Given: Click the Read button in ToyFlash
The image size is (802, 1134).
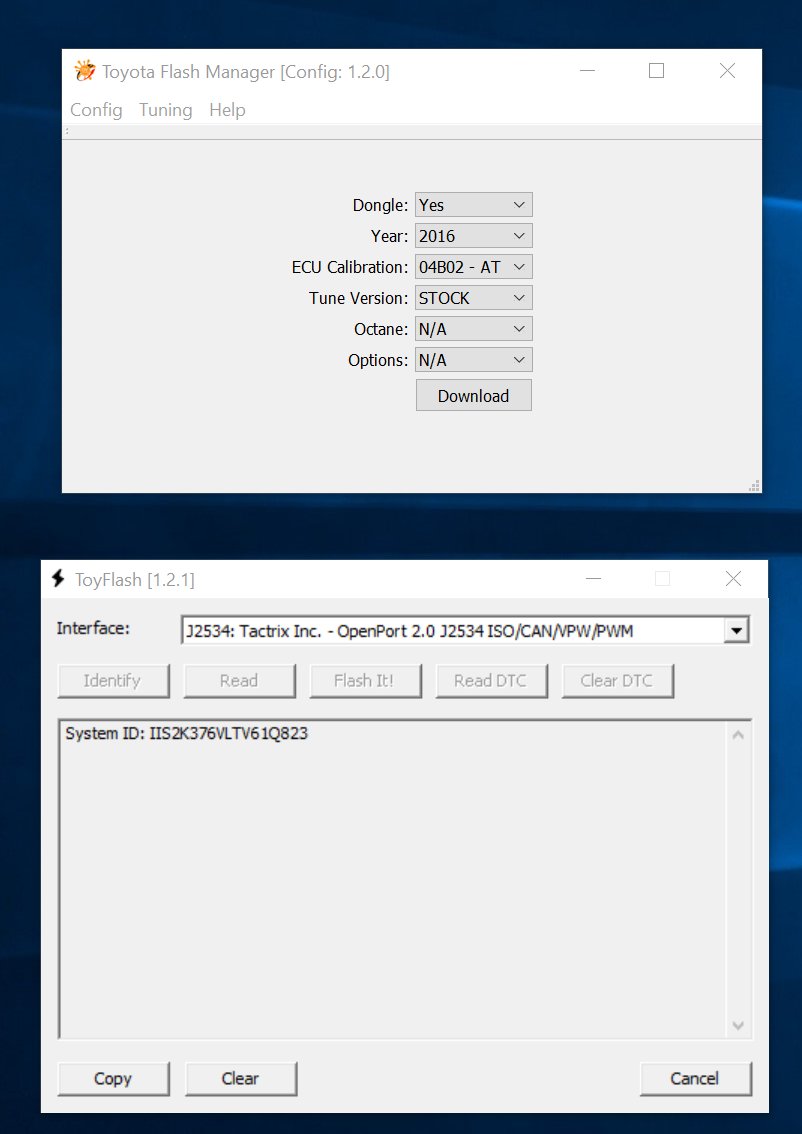Looking at the screenshot, I should (239, 681).
